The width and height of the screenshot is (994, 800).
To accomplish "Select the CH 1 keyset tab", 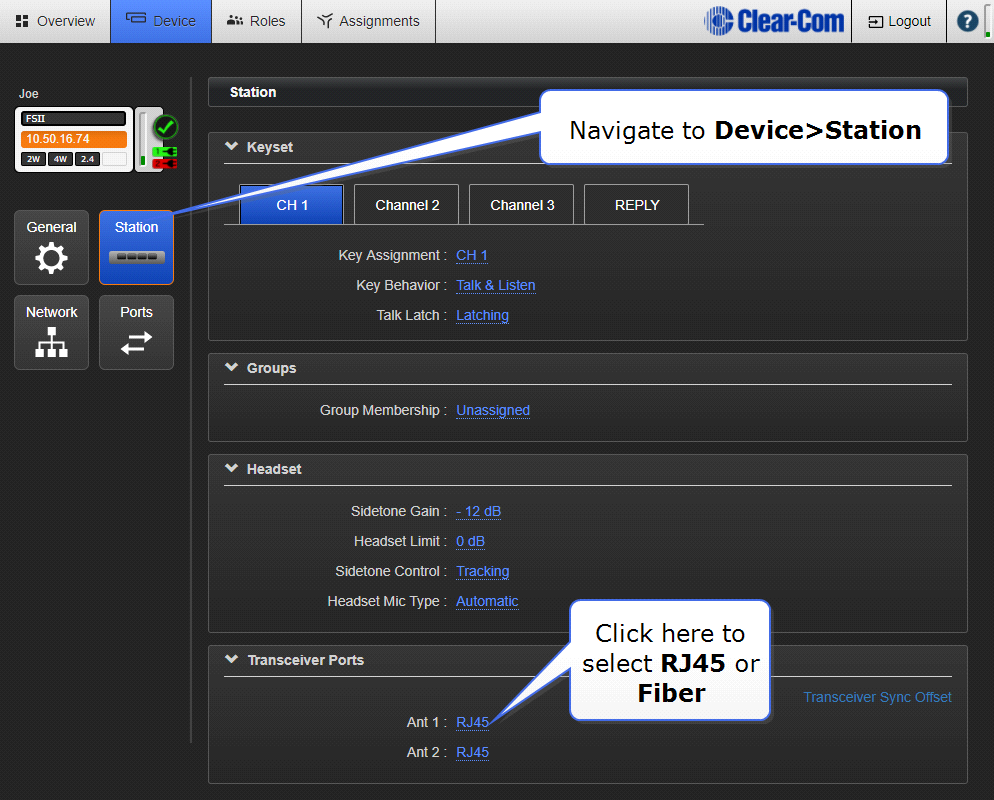I will point(292,205).
